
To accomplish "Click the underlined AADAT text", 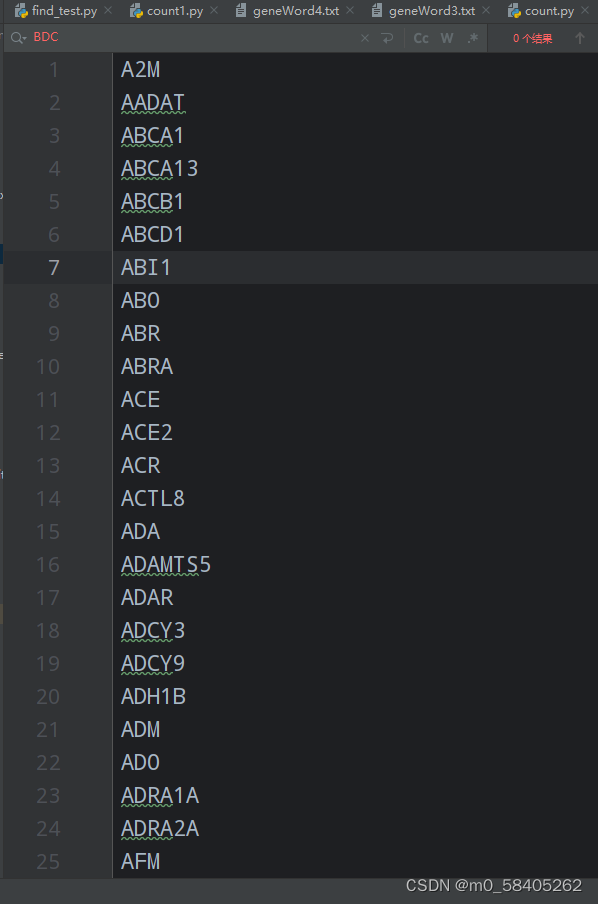I will point(152,102).
